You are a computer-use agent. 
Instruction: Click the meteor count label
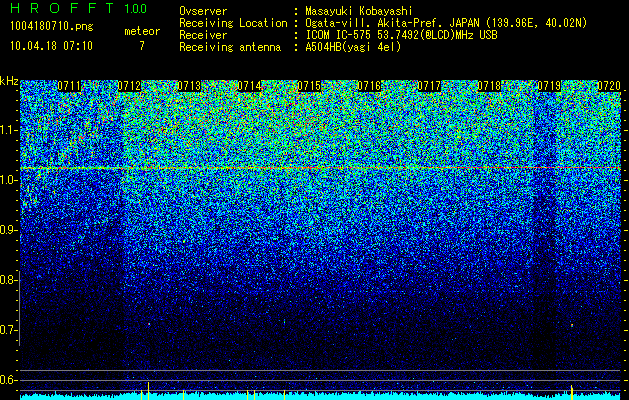tap(142, 31)
